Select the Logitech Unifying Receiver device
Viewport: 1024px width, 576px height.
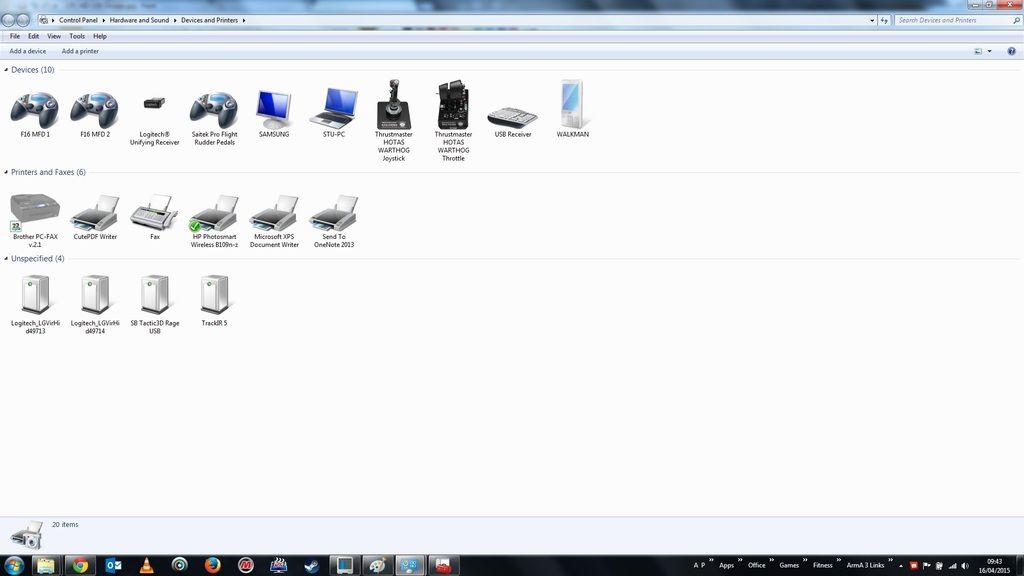155,120
